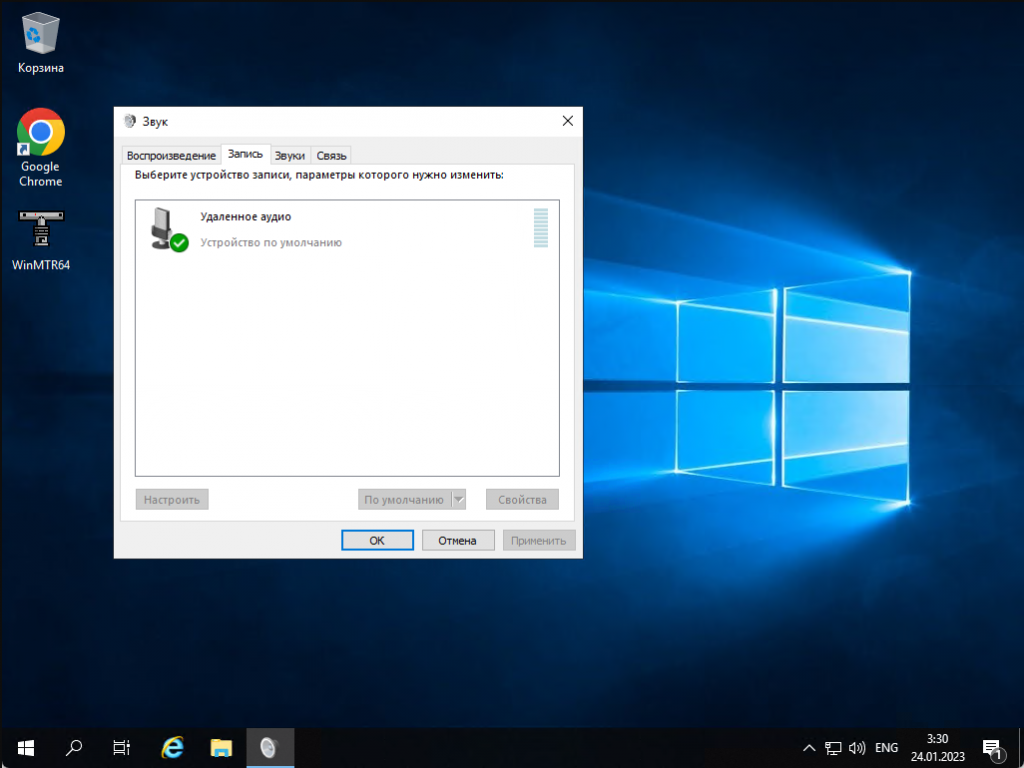The image size is (1024, 768).
Task: Show hidden tray icons chevron
Action: (809, 747)
